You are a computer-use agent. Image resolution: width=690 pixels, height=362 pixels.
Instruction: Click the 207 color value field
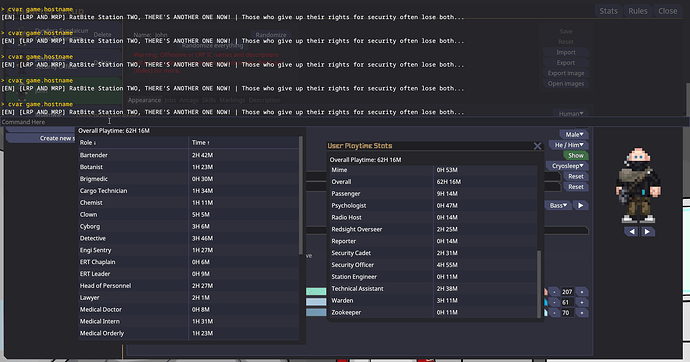click(x=567, y=292)
